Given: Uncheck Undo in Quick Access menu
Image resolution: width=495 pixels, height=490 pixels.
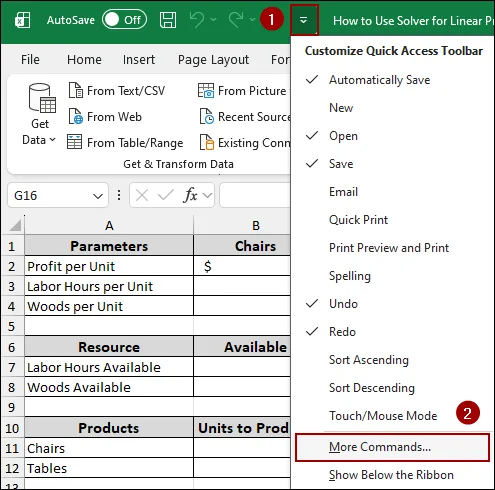Looking at the screenshot, I should pos(393,304).
